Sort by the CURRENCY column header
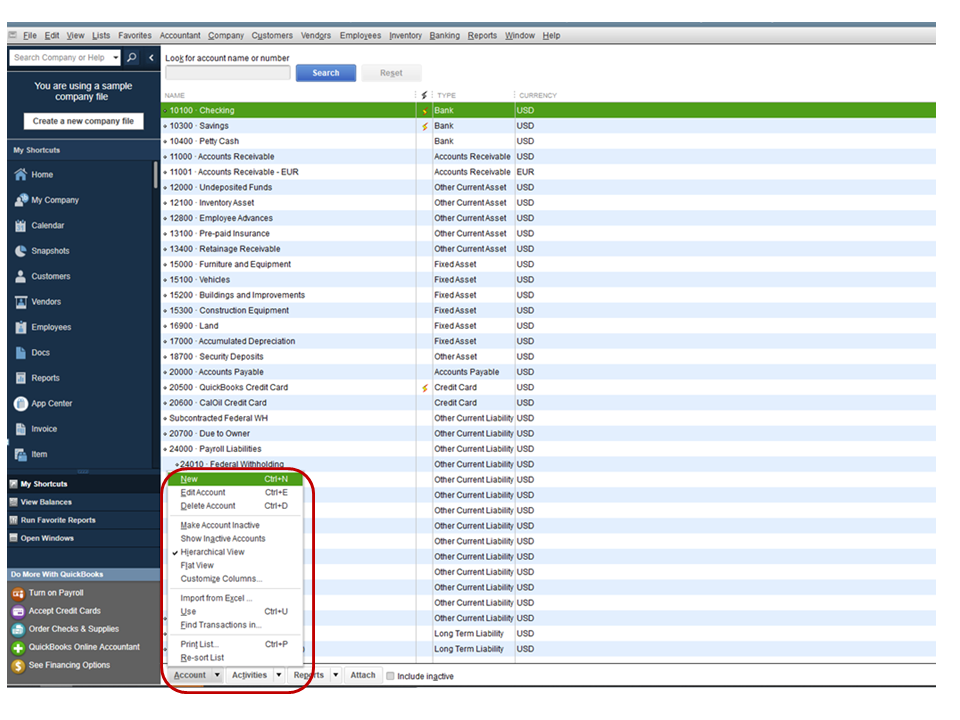 click(x=538, y=96)
